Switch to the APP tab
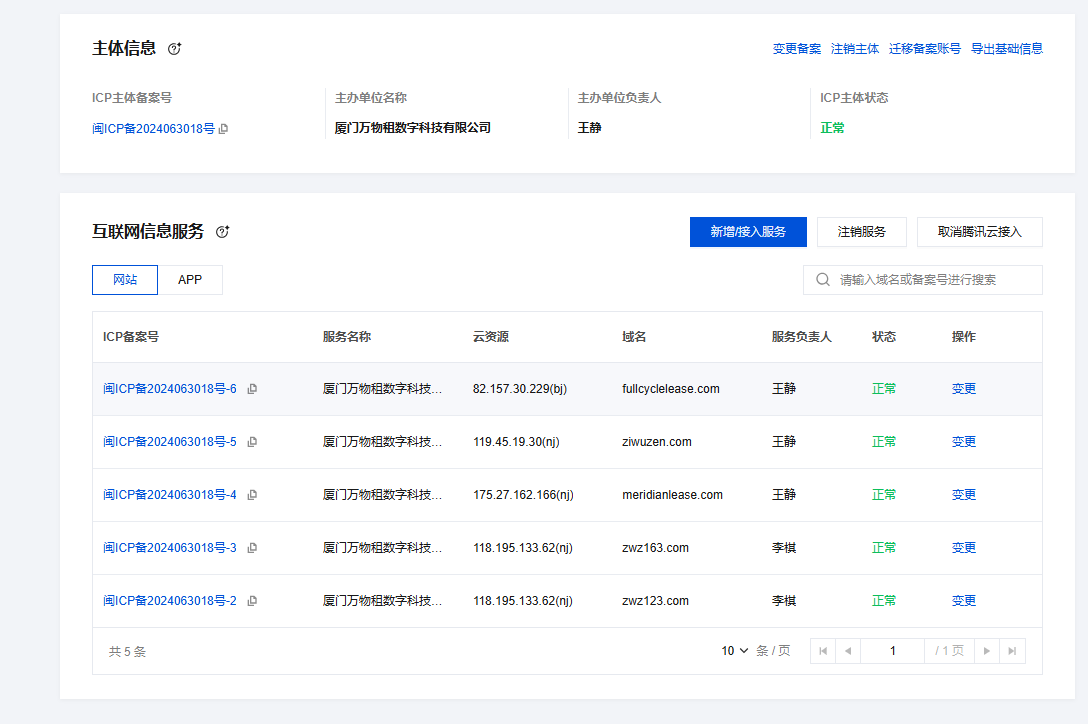Image resolution: width=1088 pixels, height=724 pixels. 190,280
